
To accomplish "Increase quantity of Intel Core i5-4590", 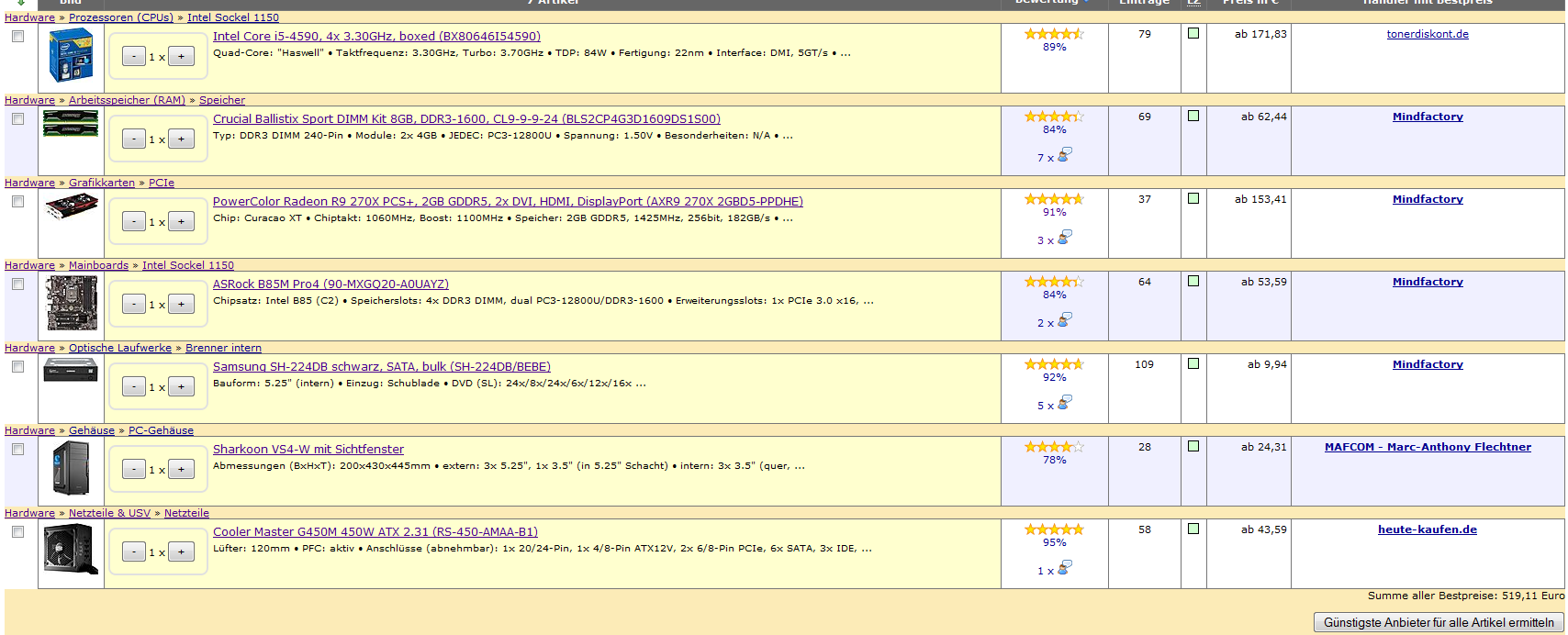I will 181,57.
